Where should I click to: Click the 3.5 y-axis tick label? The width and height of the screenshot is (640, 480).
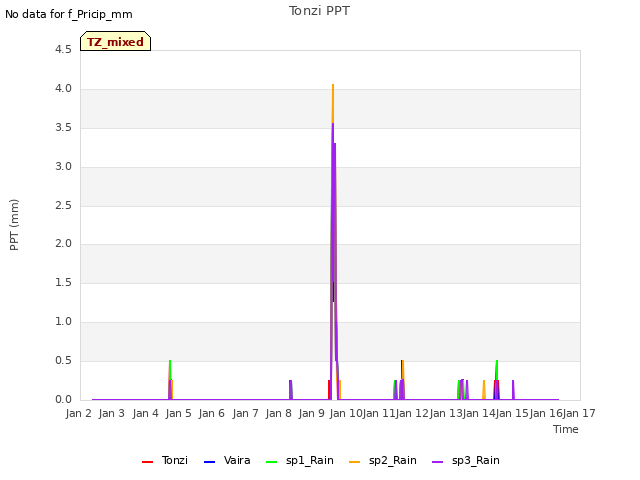(x=63, y=128)
